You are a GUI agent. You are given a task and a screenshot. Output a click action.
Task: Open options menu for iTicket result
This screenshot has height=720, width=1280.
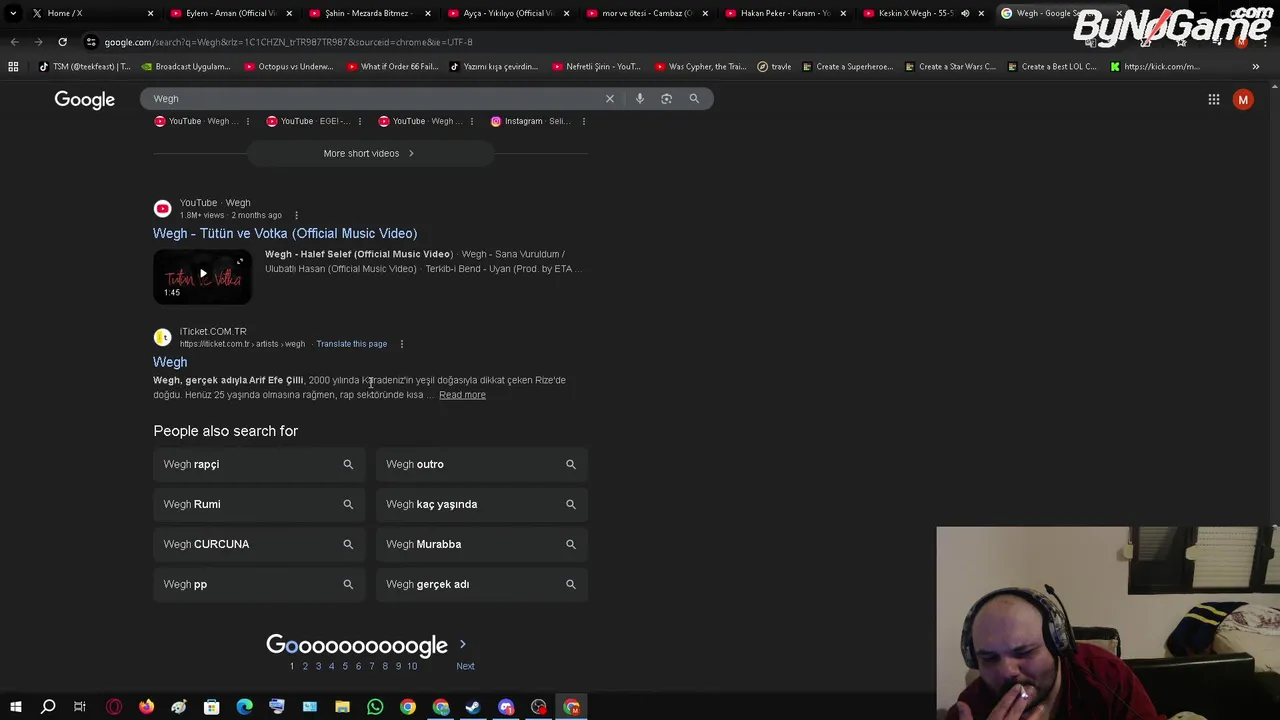click(x=402, y=344)
